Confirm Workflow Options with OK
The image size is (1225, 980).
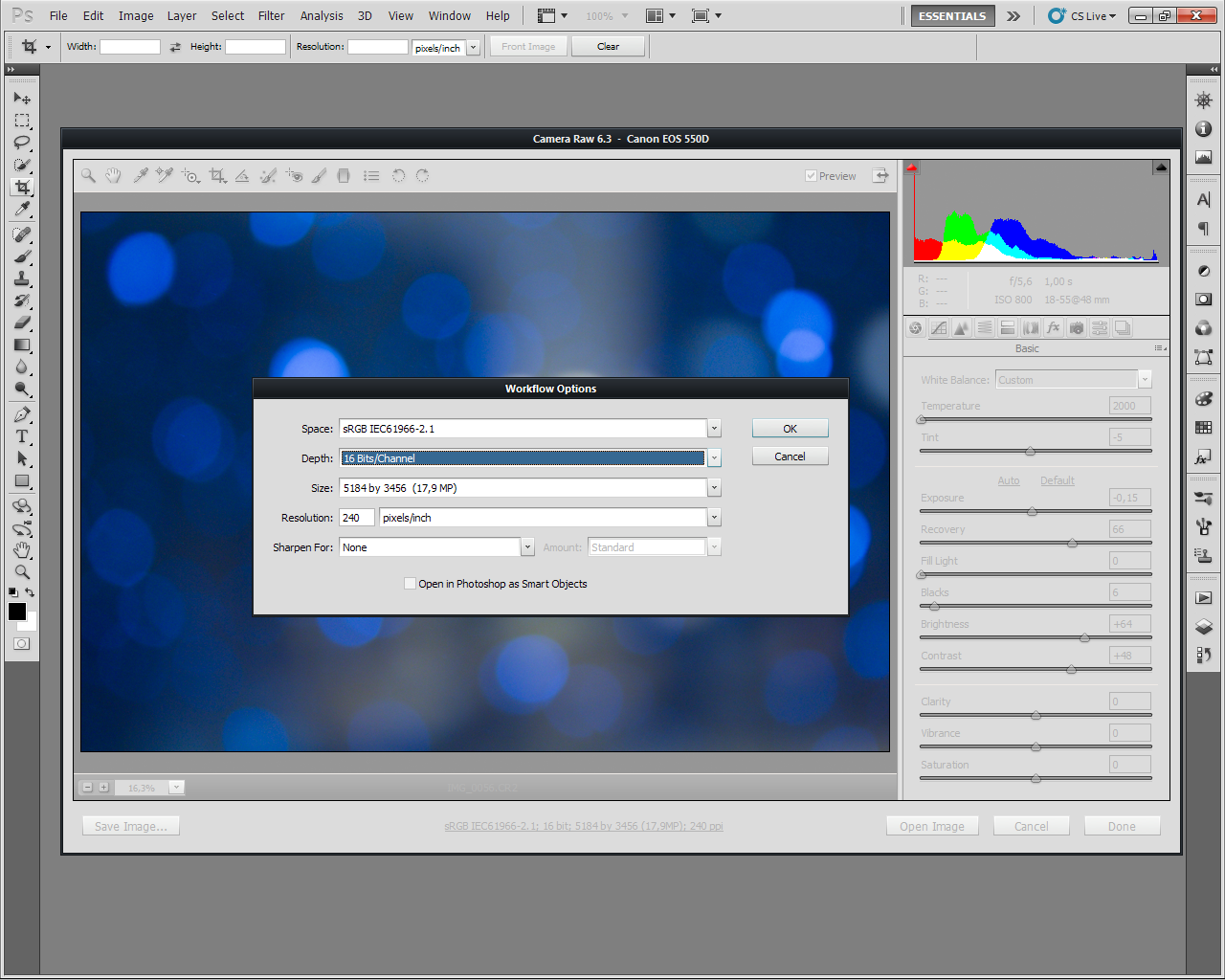tap(790, 429)
